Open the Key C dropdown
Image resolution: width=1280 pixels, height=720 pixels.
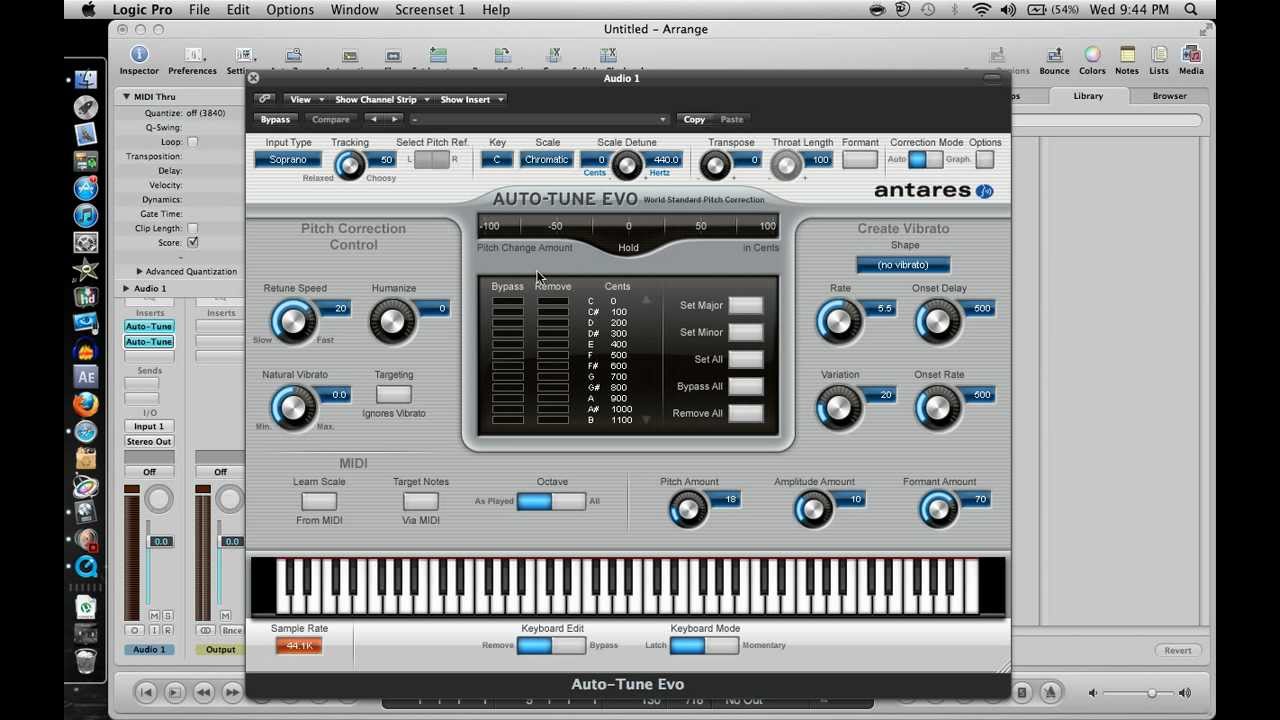click(x=497, y=160)
